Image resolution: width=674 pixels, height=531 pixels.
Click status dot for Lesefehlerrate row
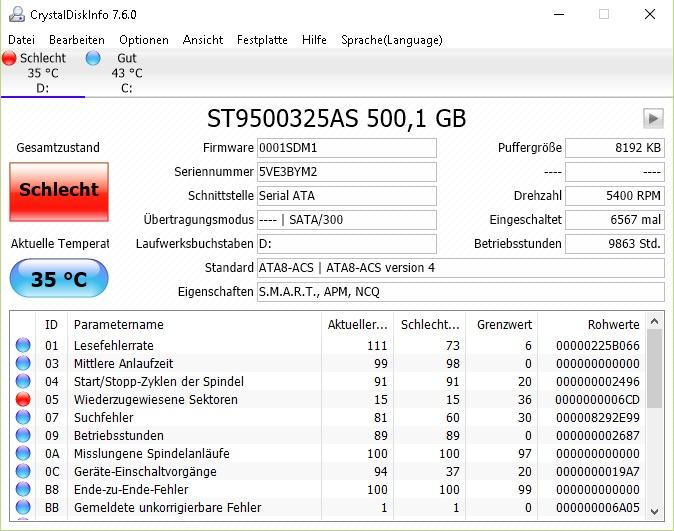pyautogui.click(x=23, y=345)
